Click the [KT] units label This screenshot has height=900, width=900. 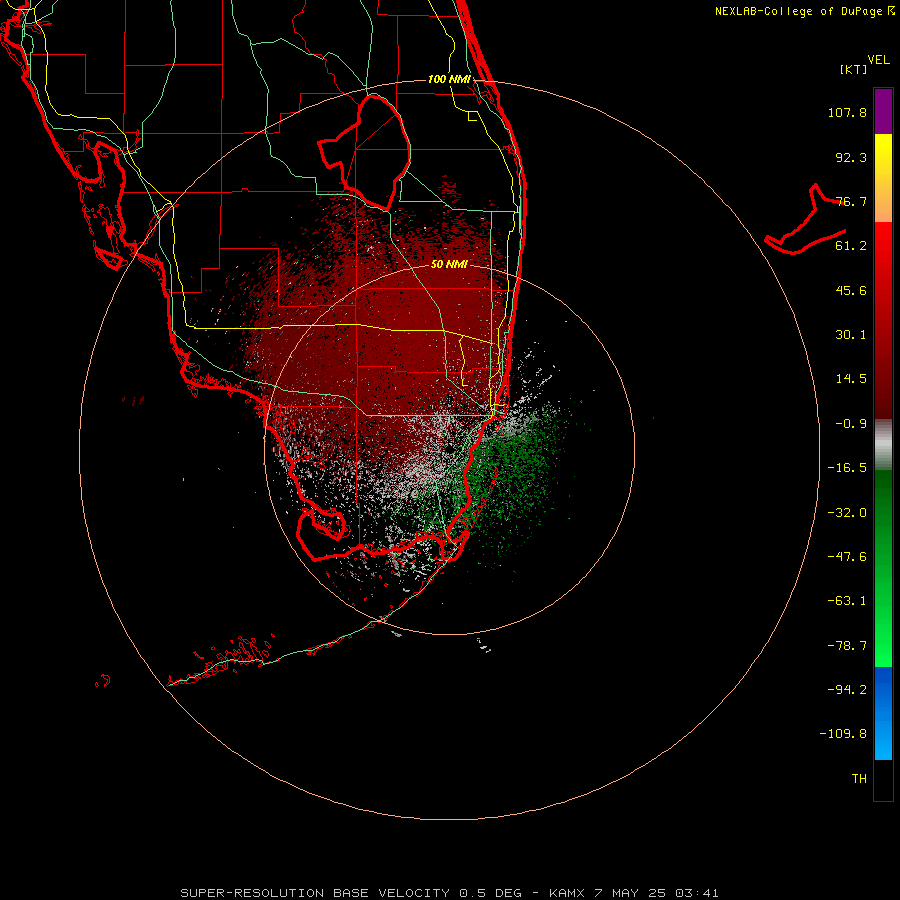[854, 69]
